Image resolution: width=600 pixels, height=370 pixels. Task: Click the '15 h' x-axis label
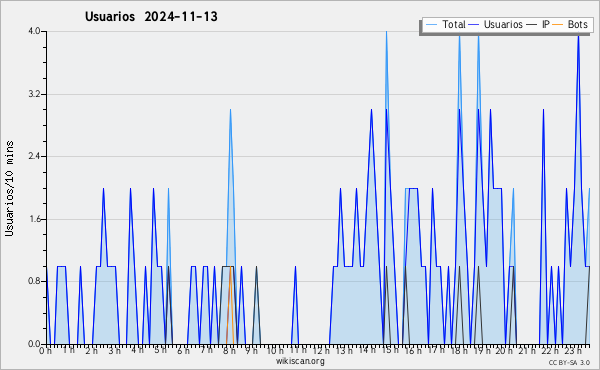[x=390, y=350]
